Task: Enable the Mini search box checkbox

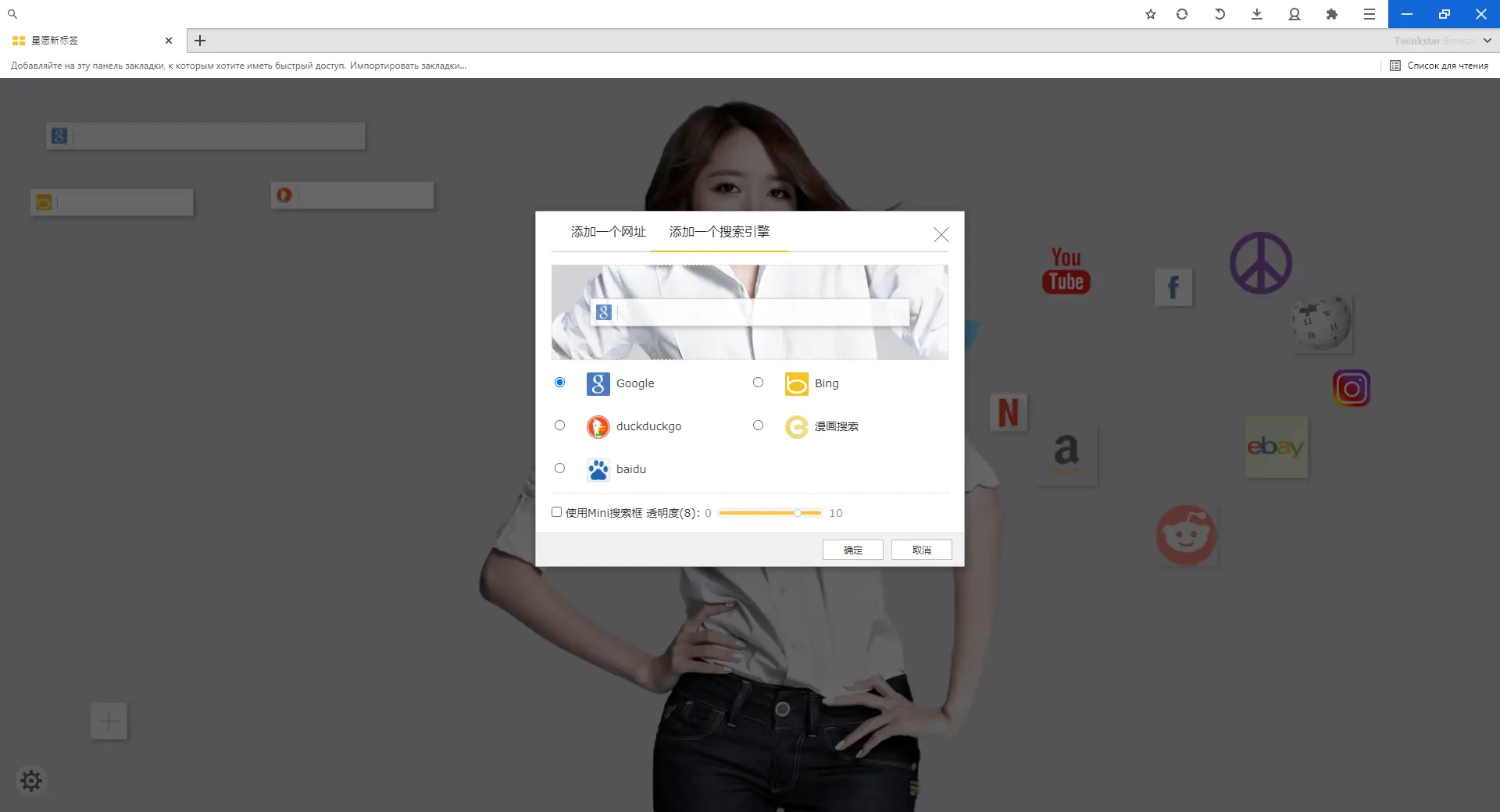Action: click(x=556, y=512)
